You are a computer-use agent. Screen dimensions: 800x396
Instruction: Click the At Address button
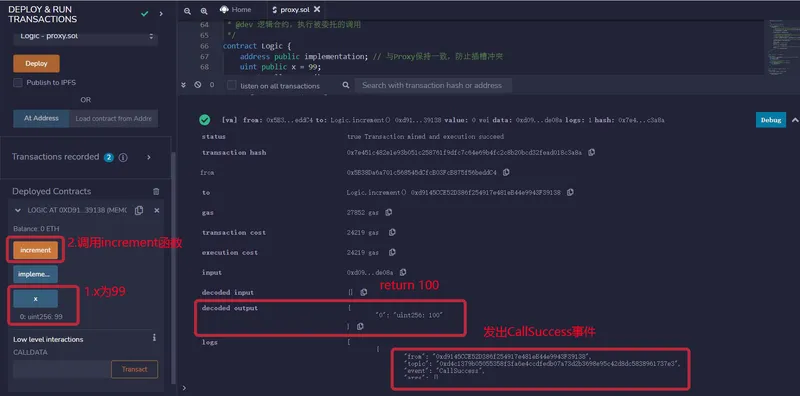(41, 118)
